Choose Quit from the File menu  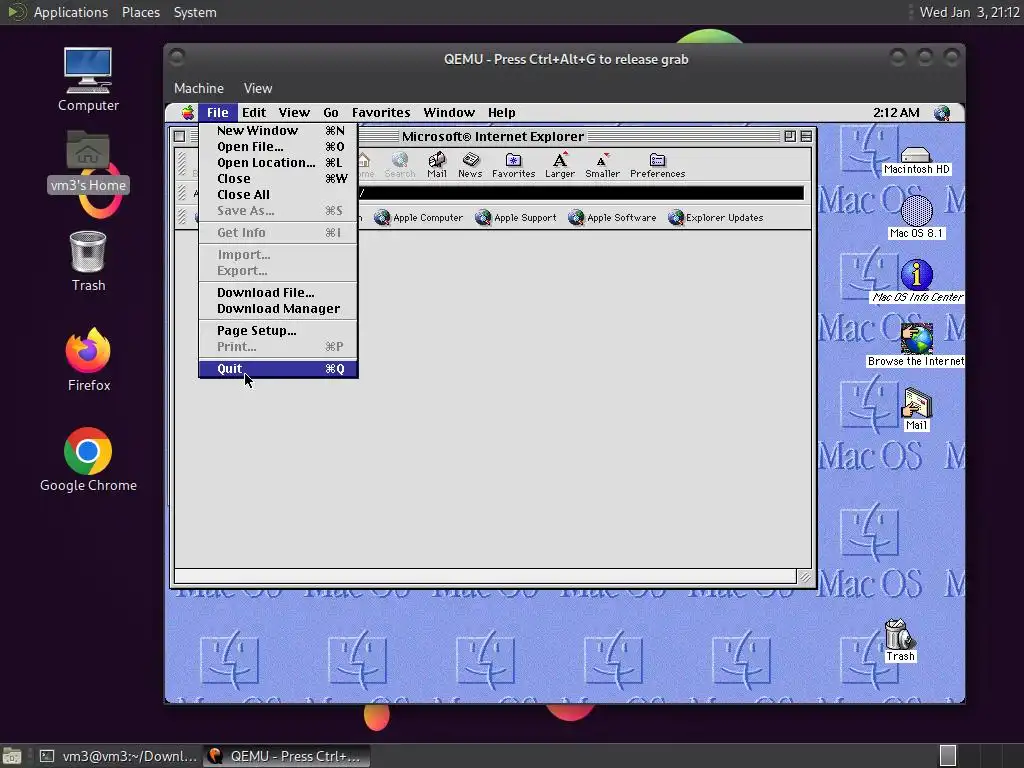(278, 369)
